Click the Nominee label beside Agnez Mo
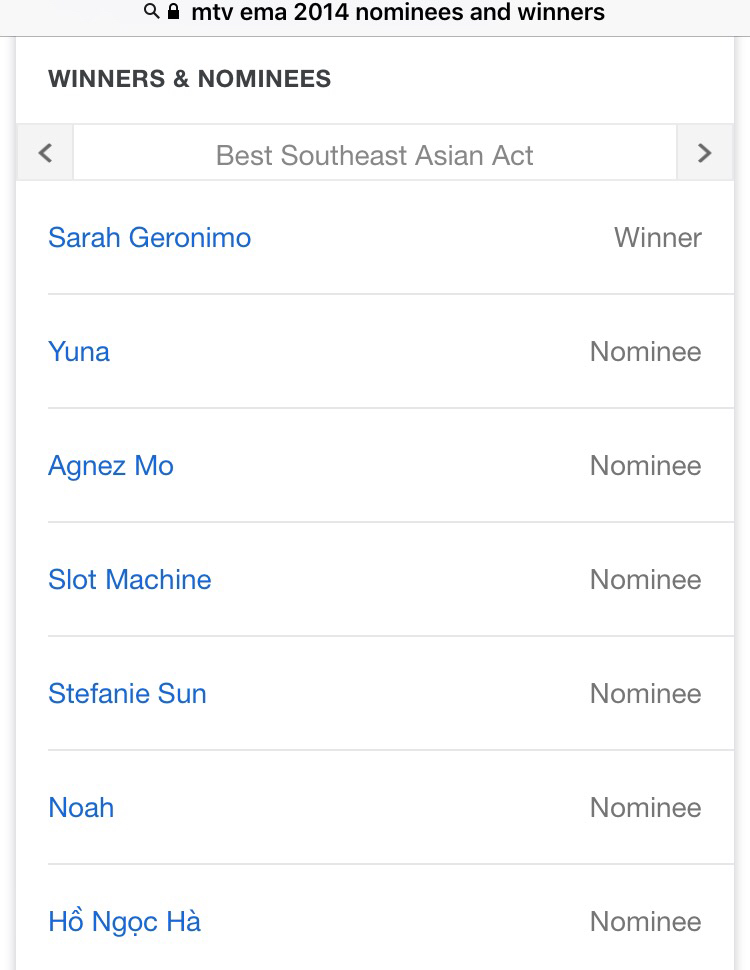The width and height of the screenshot is (750, 970). (646, 466)
